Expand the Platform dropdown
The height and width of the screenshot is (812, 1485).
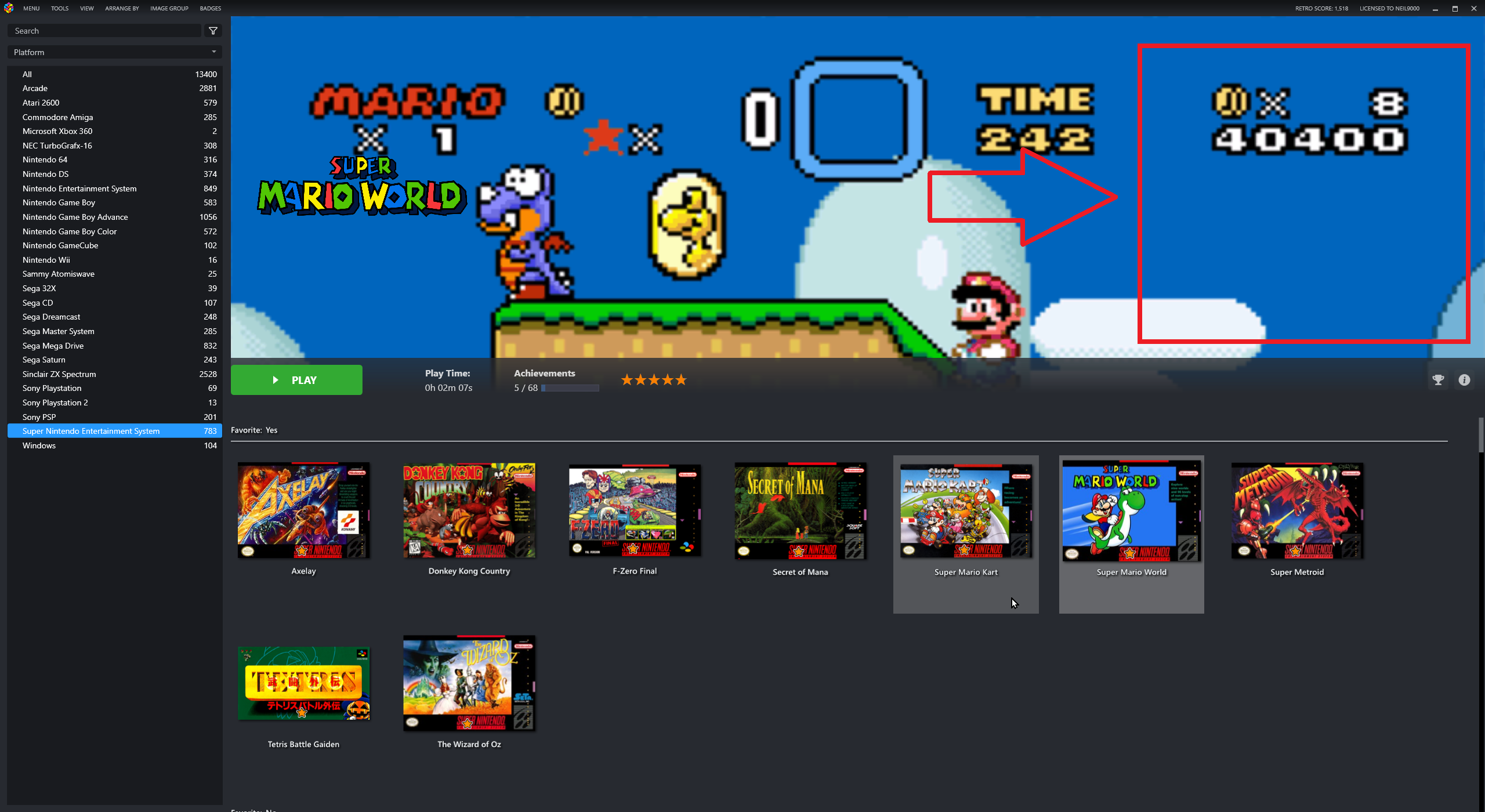click(x=115, y=52)
